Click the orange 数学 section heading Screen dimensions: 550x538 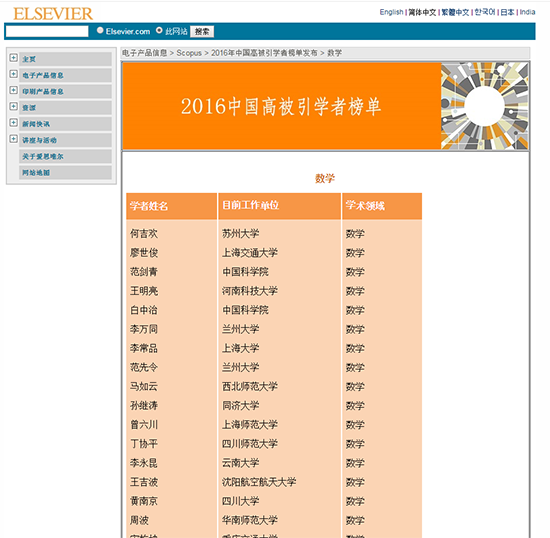325,179
